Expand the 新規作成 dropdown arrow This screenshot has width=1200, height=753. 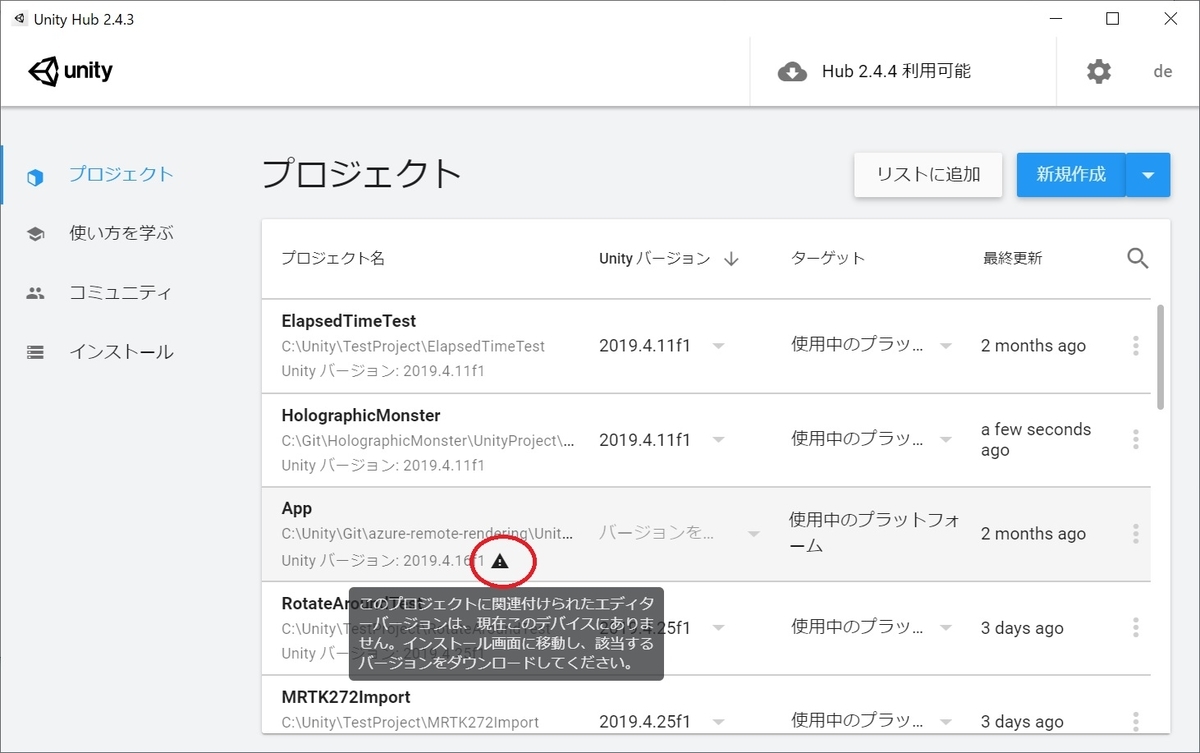click(x=1148, y=175)
